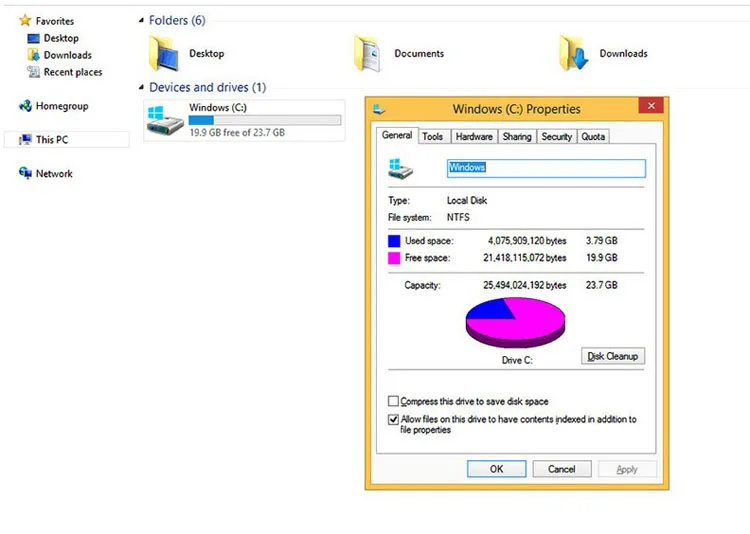This screenshot has width=750, height=534.
Task: Click the '21,418,115,072 bytes' value
Action: pyautogui.click(x=525, y=258)
